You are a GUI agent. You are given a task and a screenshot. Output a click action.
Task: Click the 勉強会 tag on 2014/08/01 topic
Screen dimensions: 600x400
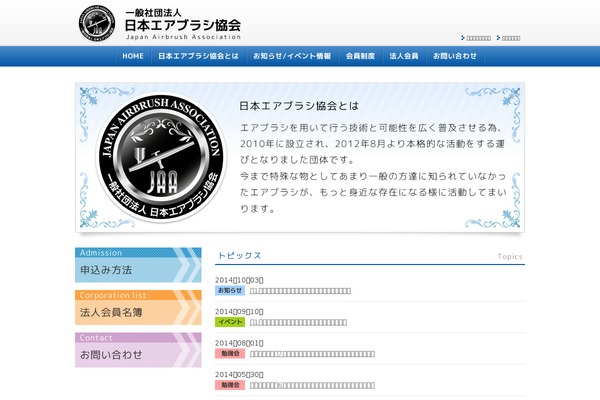tap(230, 353)
